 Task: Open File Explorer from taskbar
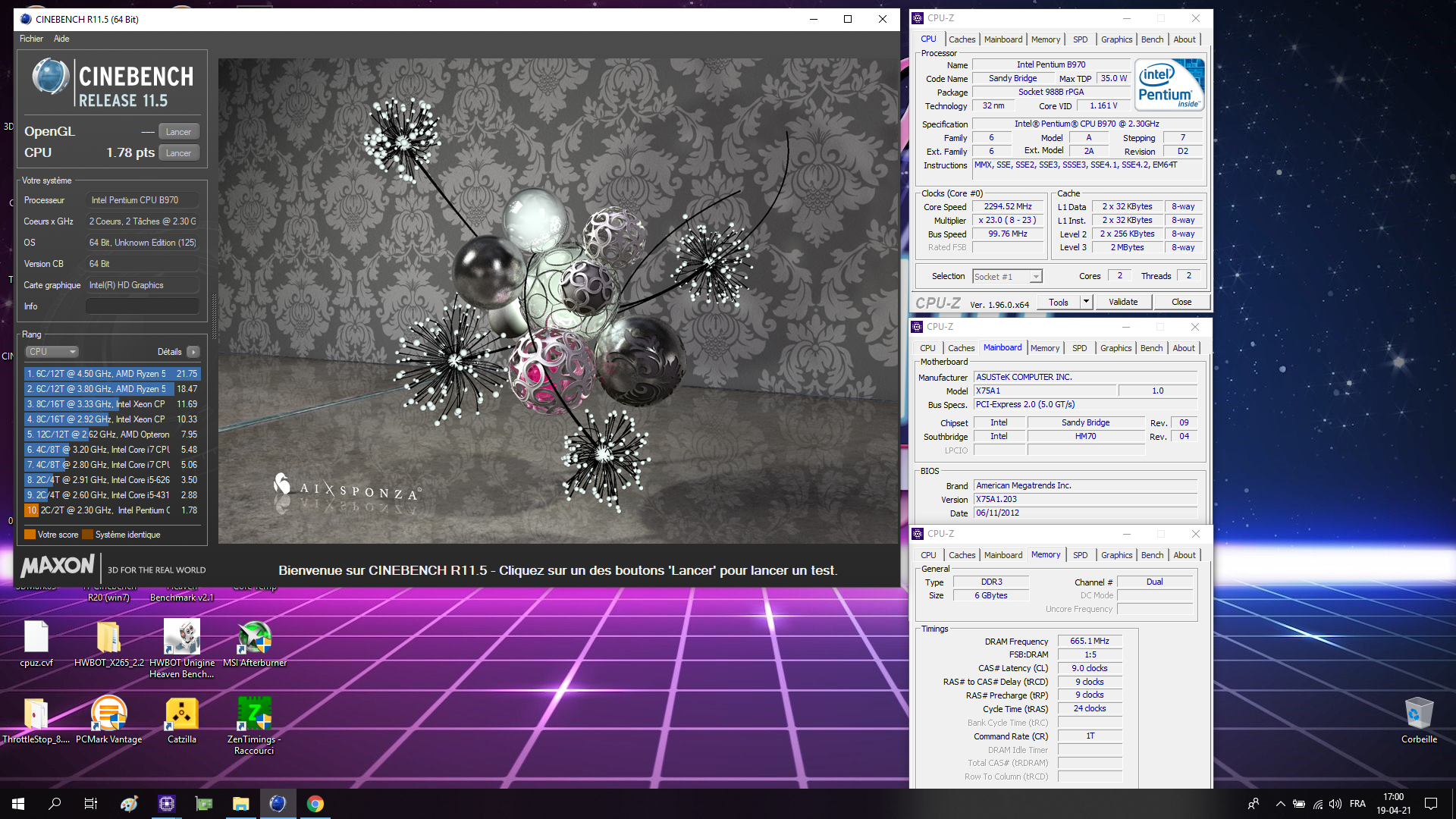tap(241, 804)
